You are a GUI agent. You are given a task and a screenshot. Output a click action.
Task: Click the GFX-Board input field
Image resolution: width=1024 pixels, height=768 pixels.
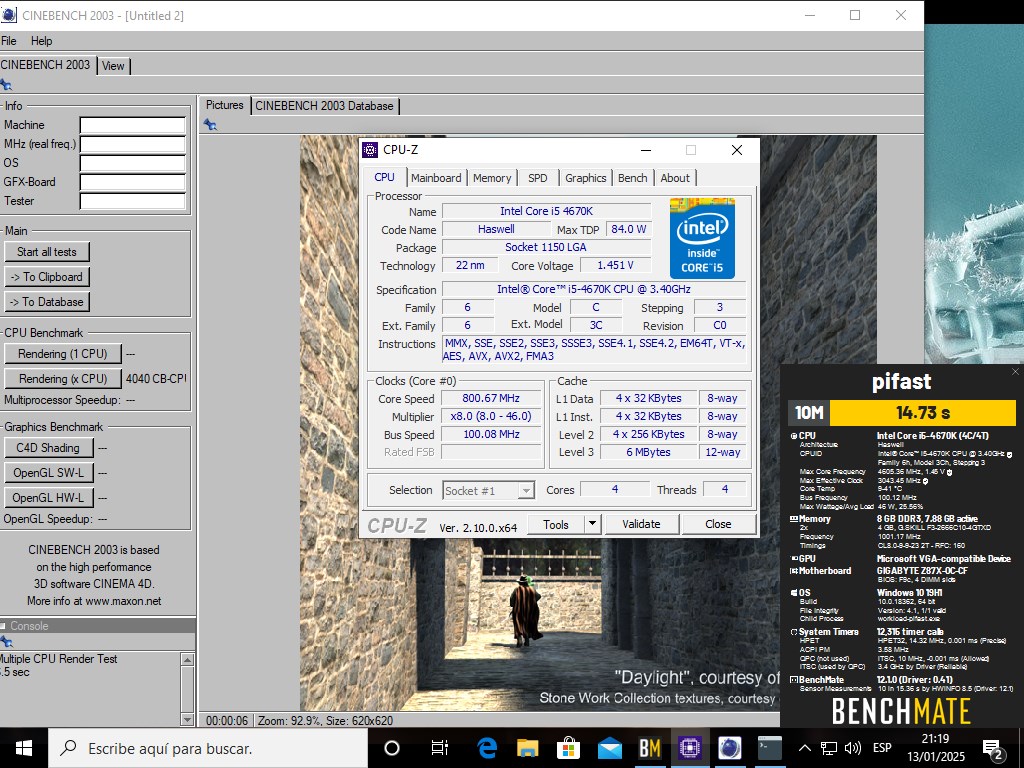pyautogui.click(x=133, y=182)
